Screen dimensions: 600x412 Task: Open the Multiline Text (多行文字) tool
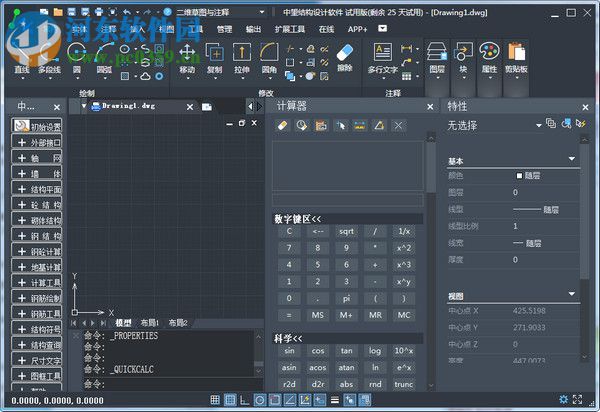[383, 59]
